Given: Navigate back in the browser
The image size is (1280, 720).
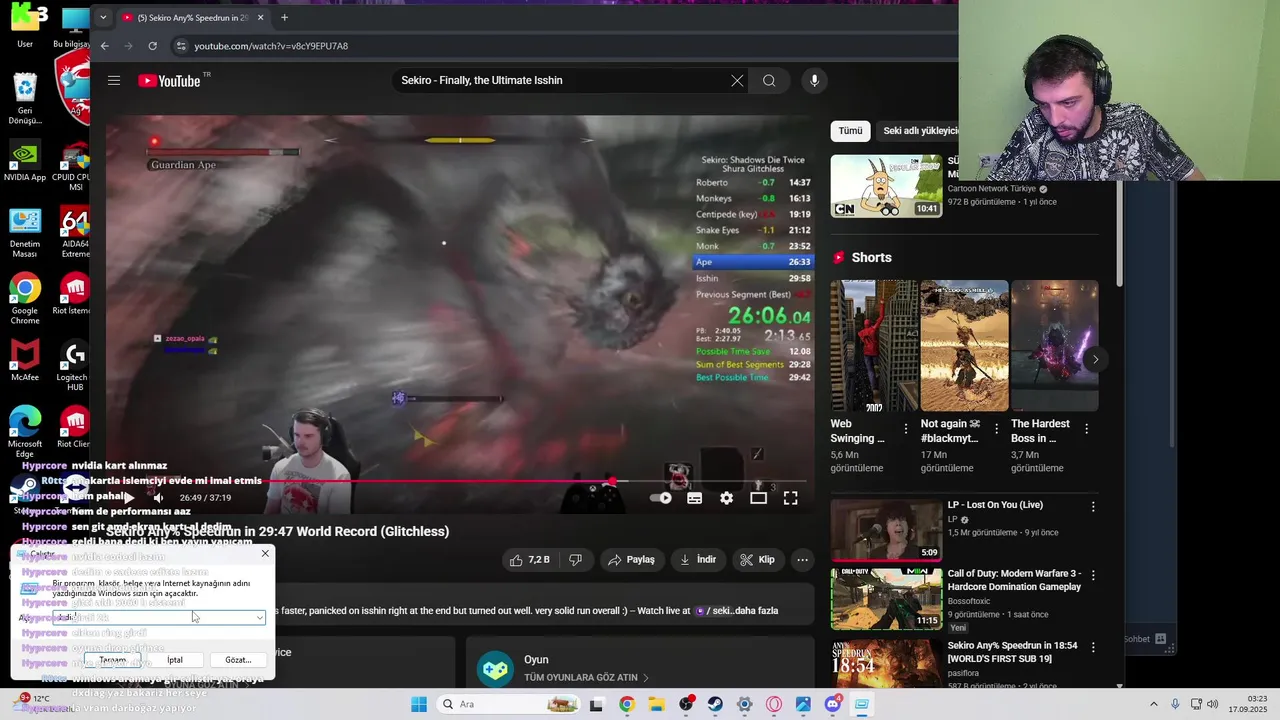Looking at the screenshot, I should point(104,46).
